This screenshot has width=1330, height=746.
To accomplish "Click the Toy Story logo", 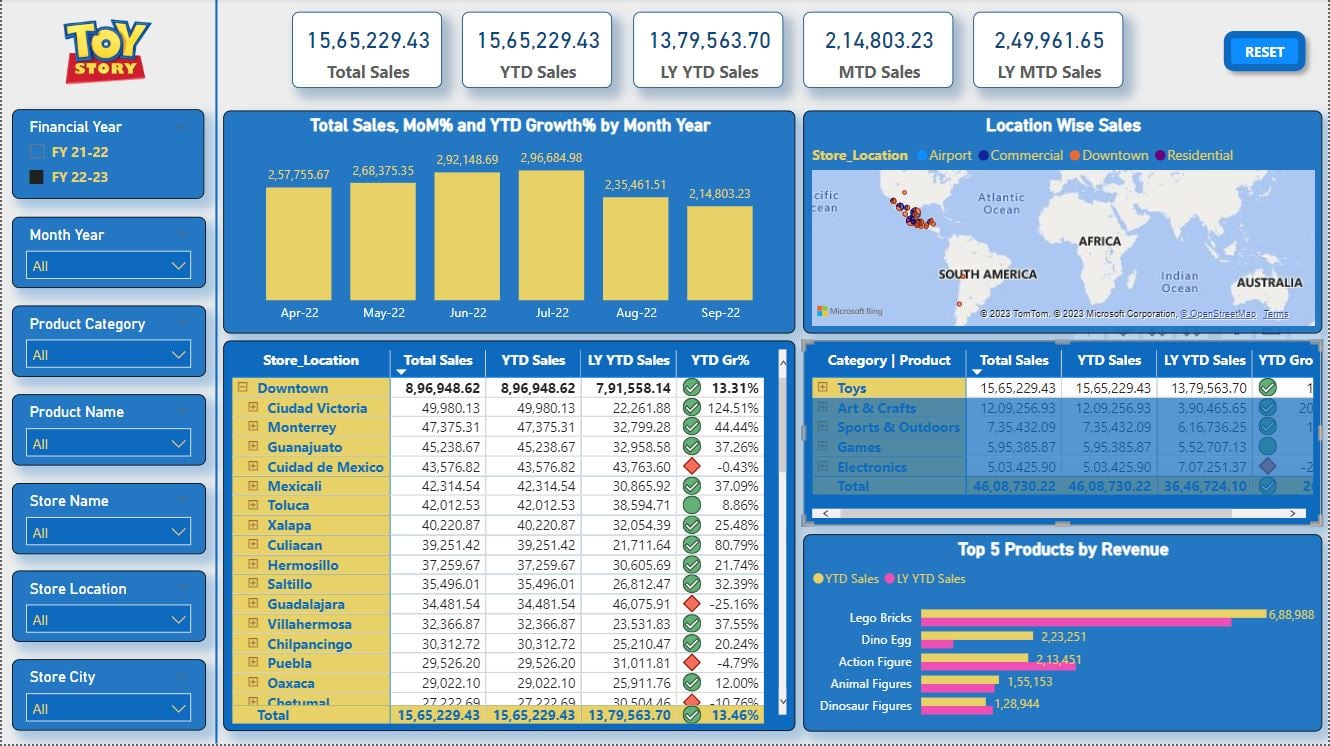I will pyautogui.click(x=107, y=51).
